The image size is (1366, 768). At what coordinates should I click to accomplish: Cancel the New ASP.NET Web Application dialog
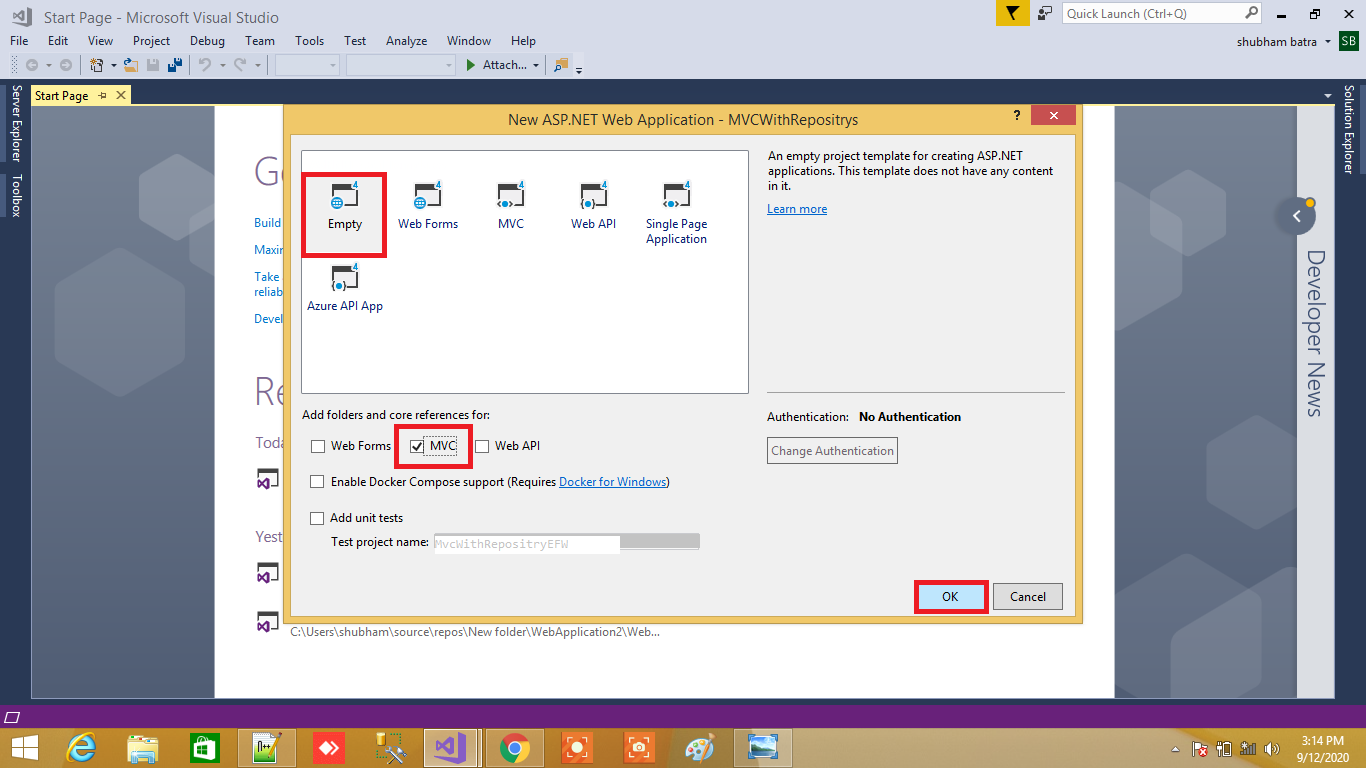point(1028,597)
